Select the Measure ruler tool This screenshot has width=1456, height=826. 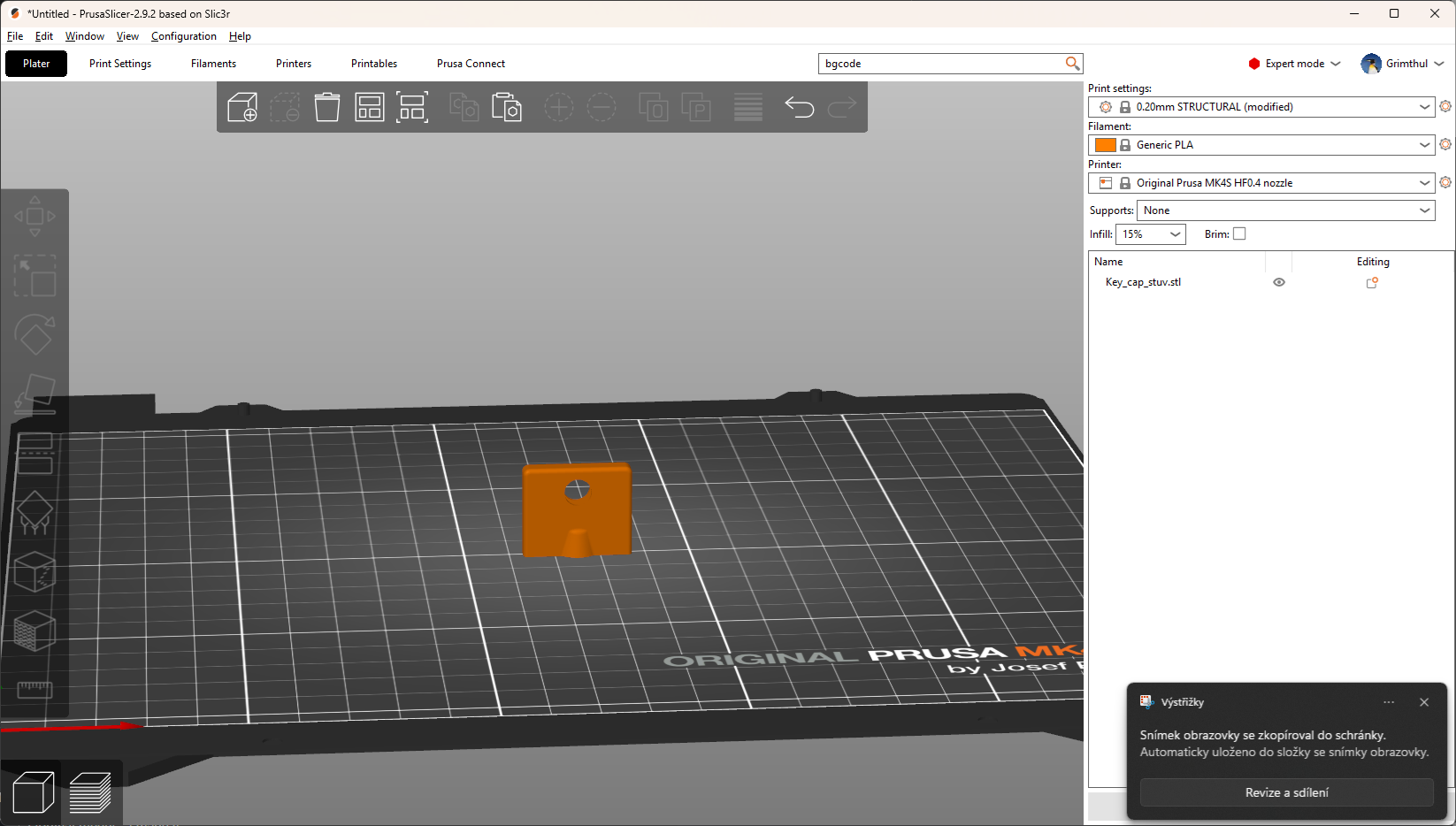[x=34, y=690]
